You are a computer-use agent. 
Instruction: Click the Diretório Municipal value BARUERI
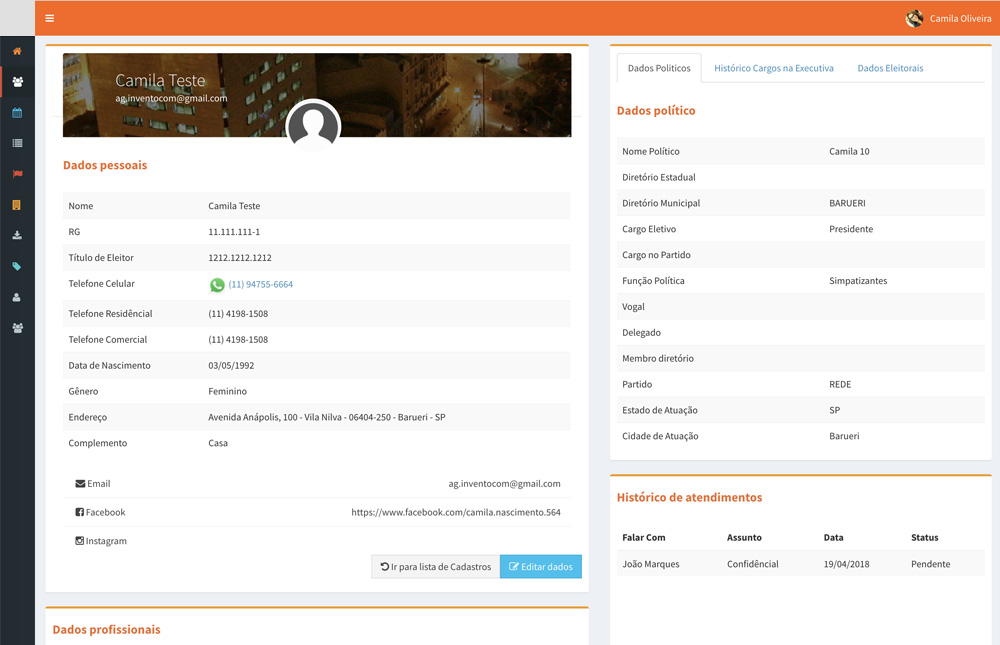847,203
